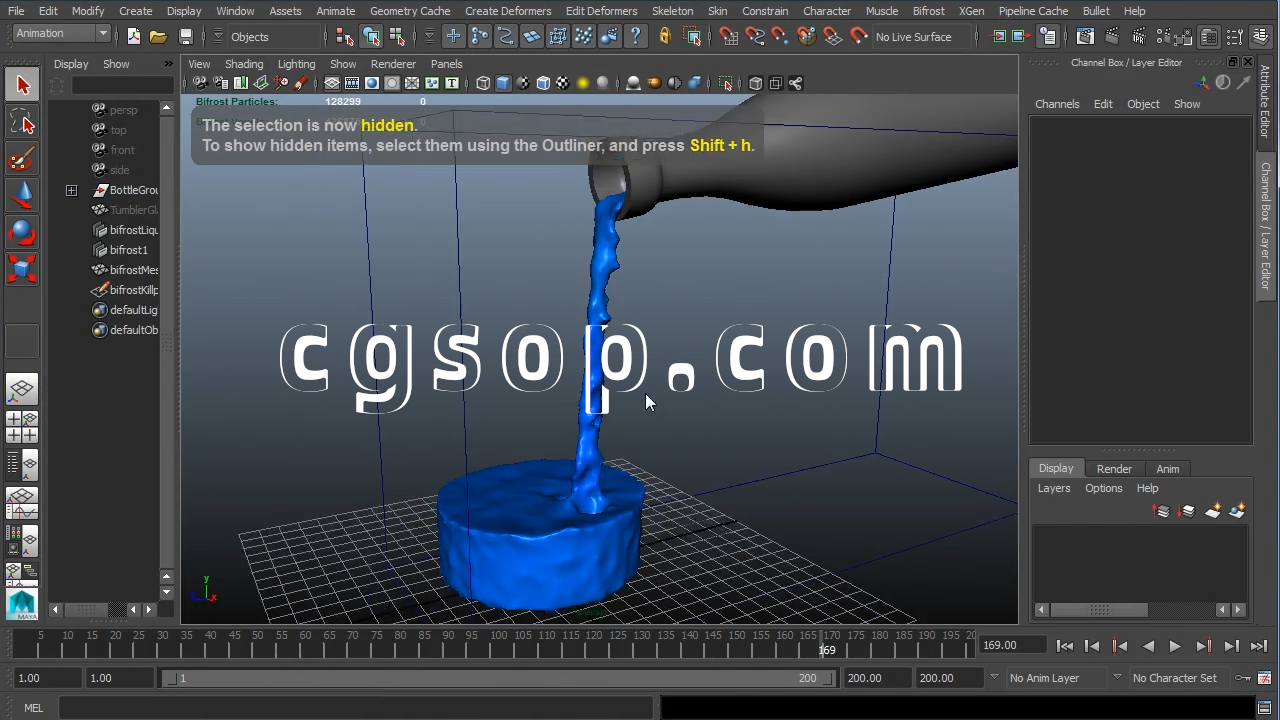Click the MEL command line input

point(358,708)
